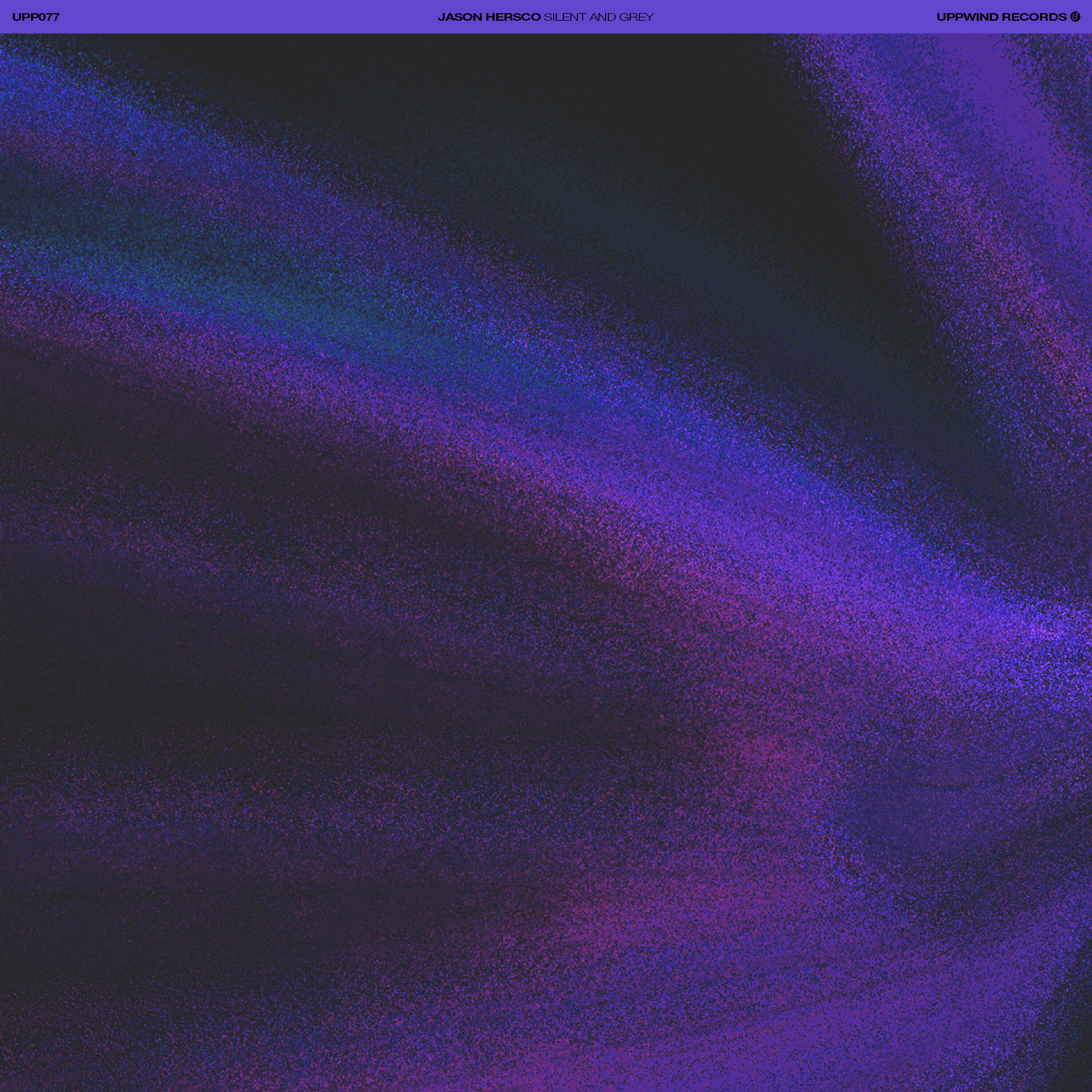Screen dimensions: 1092x1092
Task: Click the word GREY in the title
Action: [x=636, y=17]
